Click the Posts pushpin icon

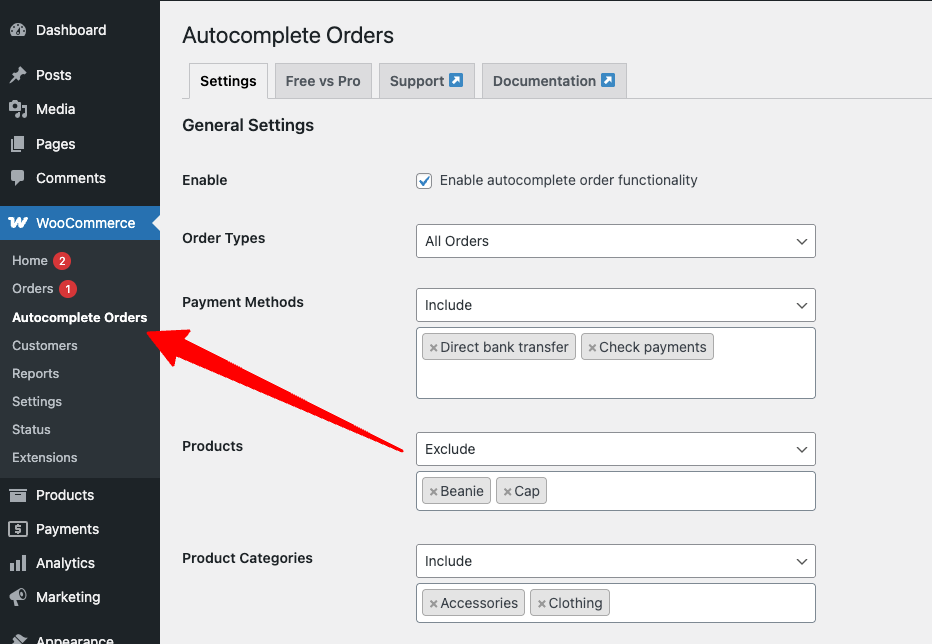(18, 75)
